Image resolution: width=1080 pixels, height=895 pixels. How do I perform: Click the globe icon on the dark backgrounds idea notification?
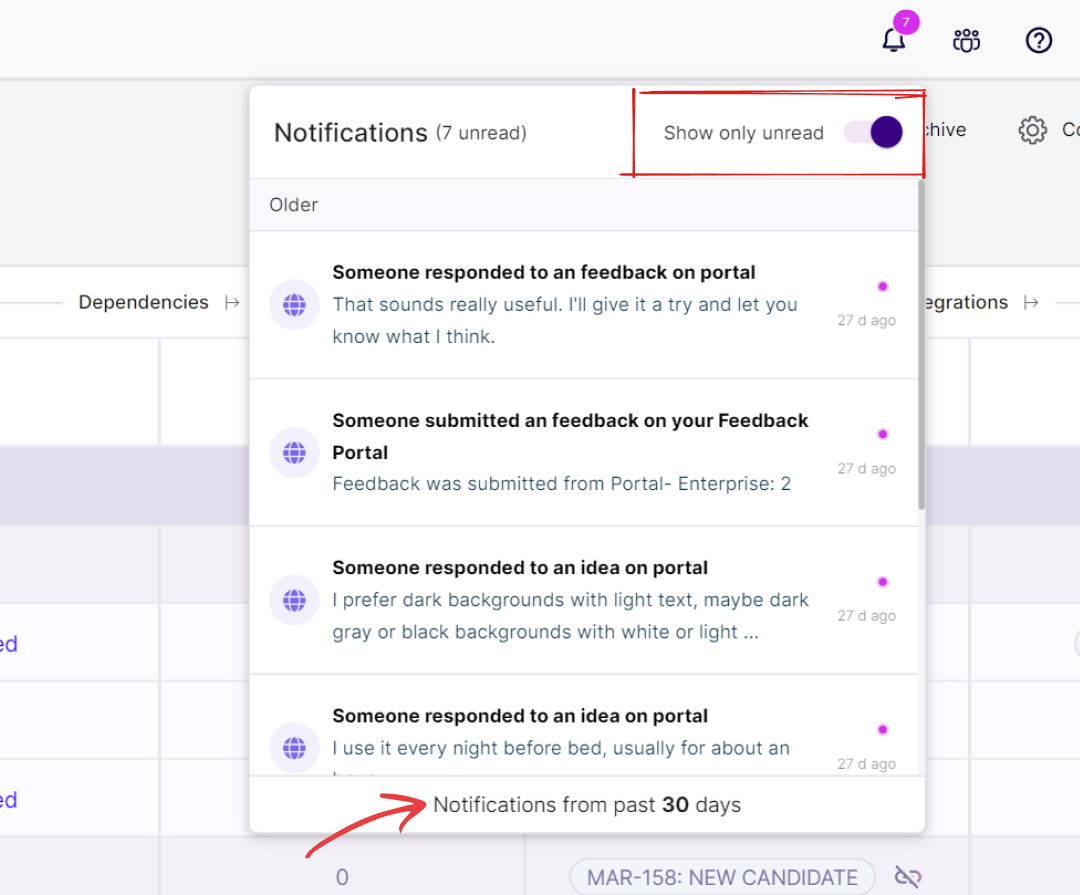(294, 599)
